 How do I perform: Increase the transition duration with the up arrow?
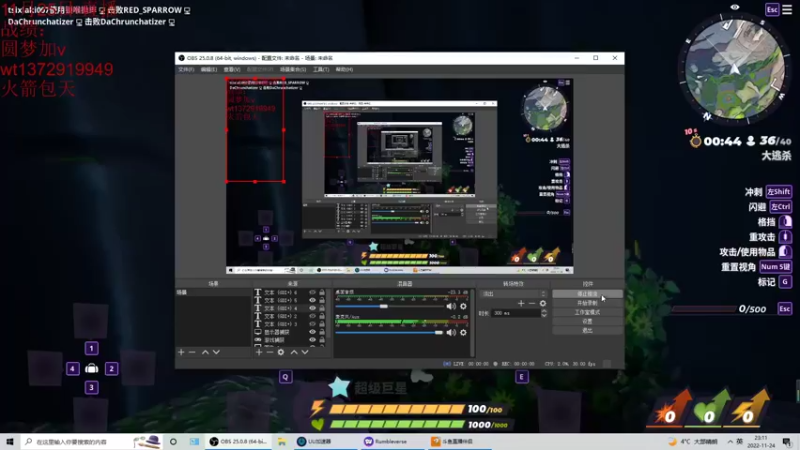(x=544, y=311)
